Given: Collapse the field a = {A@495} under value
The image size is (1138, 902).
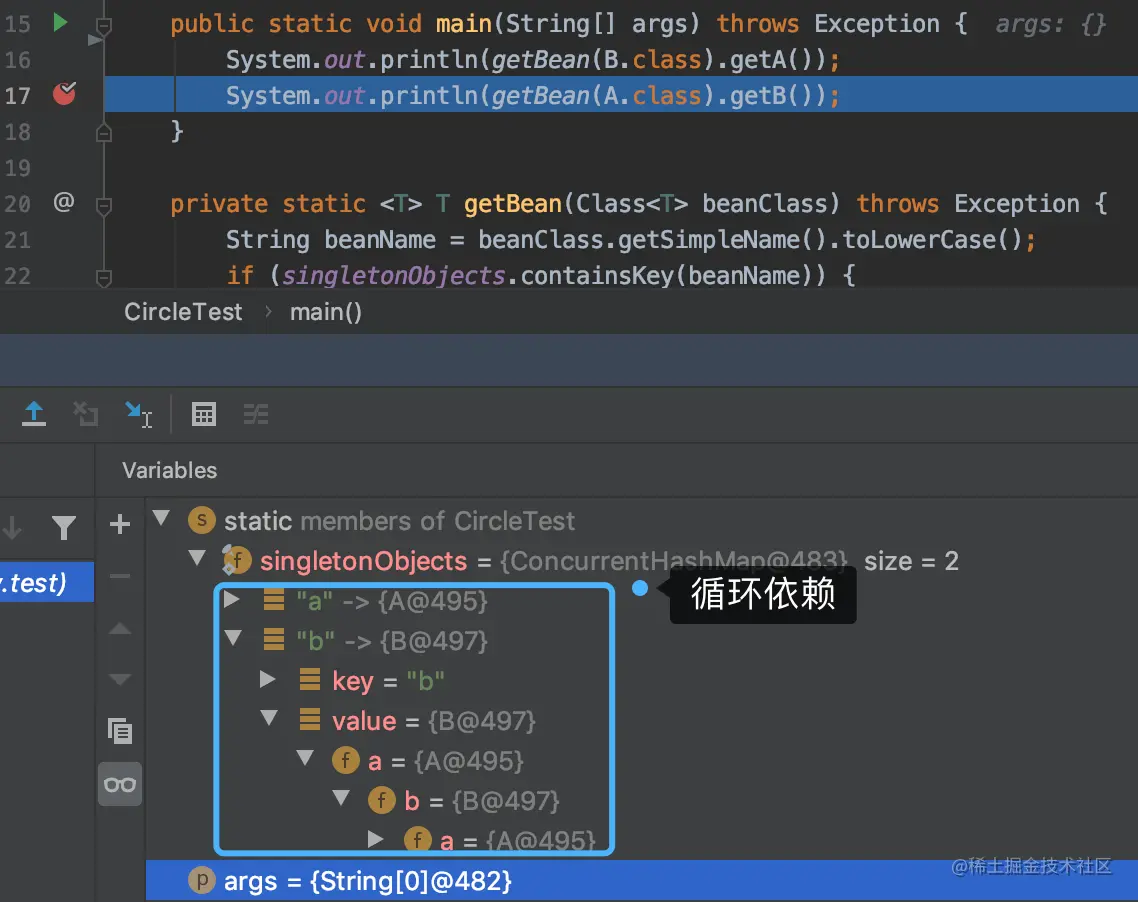Looking at the screenshot, I should [305, 758].
